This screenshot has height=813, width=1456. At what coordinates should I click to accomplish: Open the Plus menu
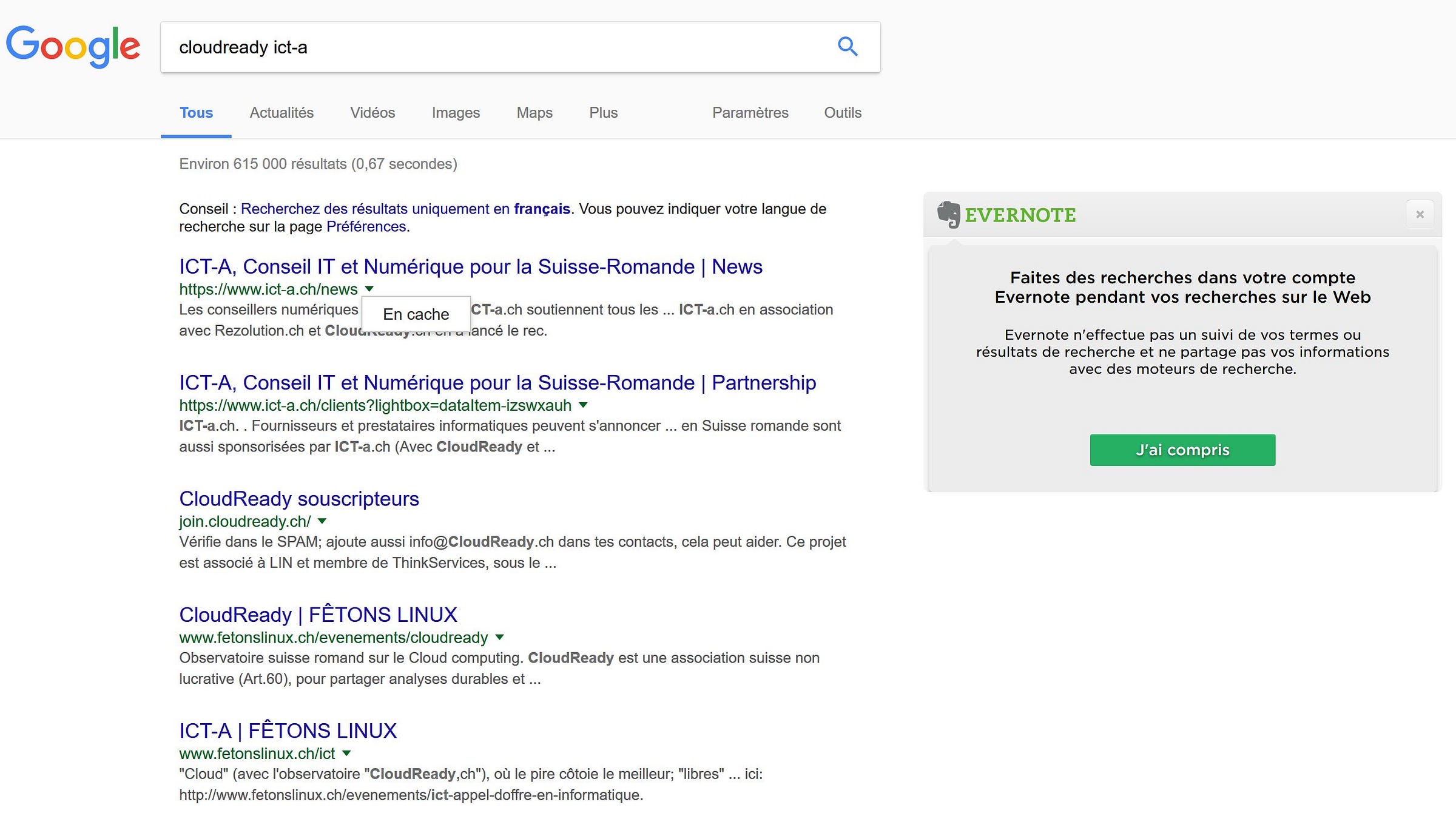click(604, 113)
